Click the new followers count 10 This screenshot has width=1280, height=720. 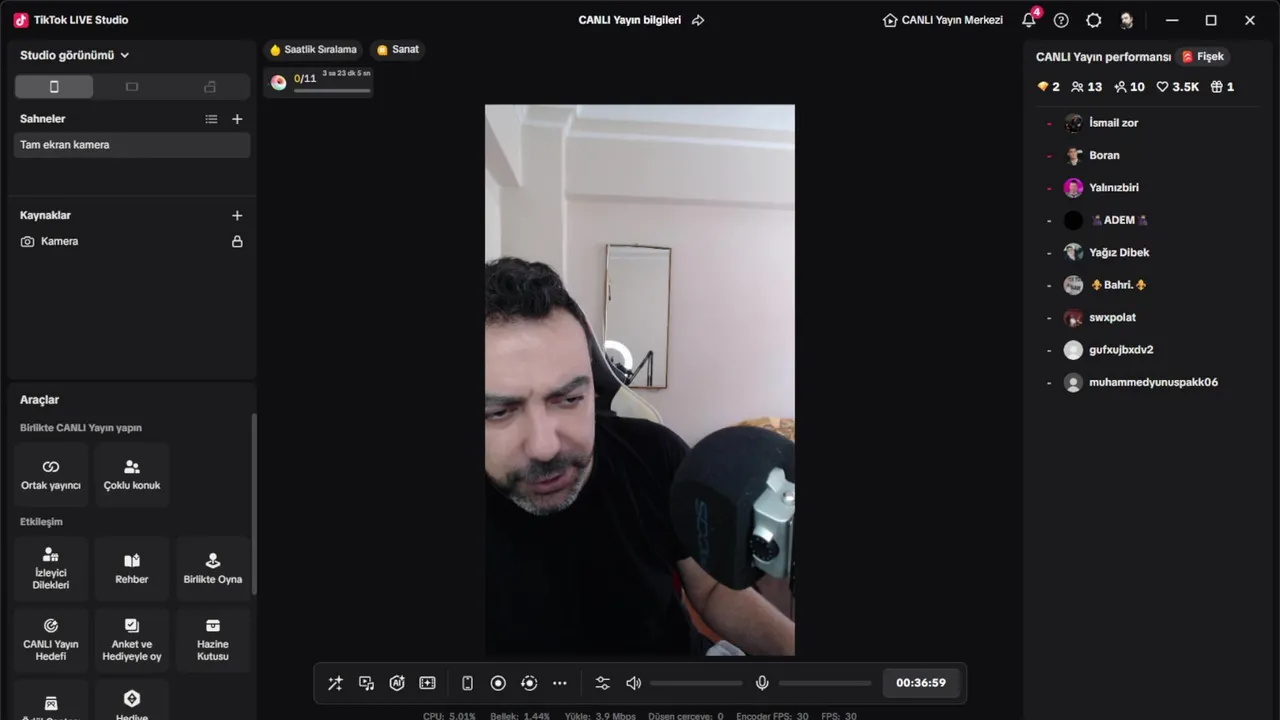click(x=1129, y=87)
